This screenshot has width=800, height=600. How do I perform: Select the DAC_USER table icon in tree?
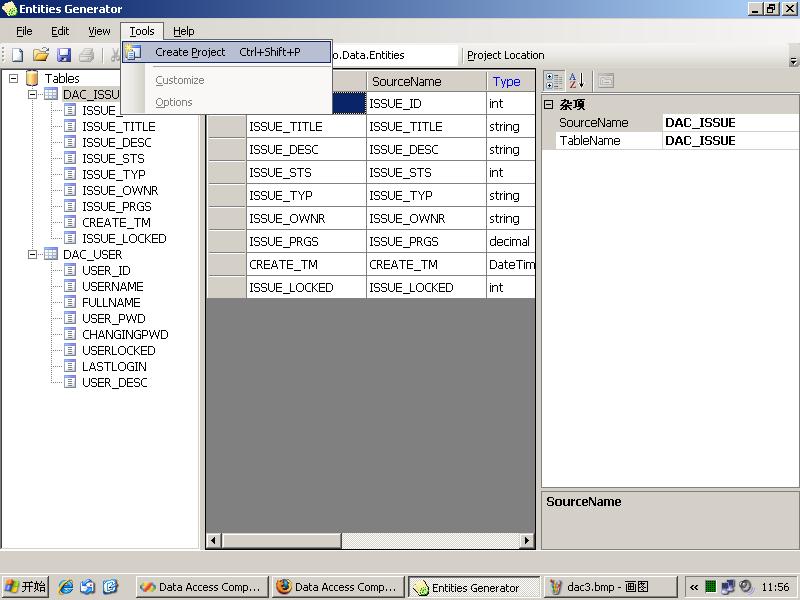pos(51,254)
